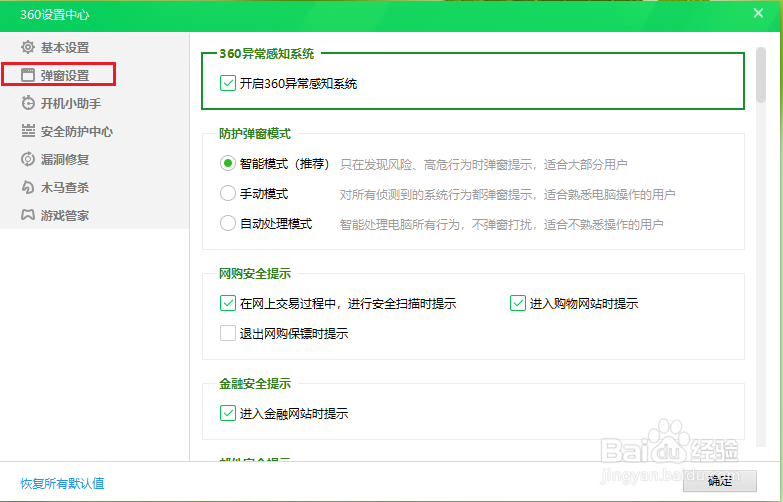Toggle 进入购物网站时提示 checkbox

coord(517,303)
